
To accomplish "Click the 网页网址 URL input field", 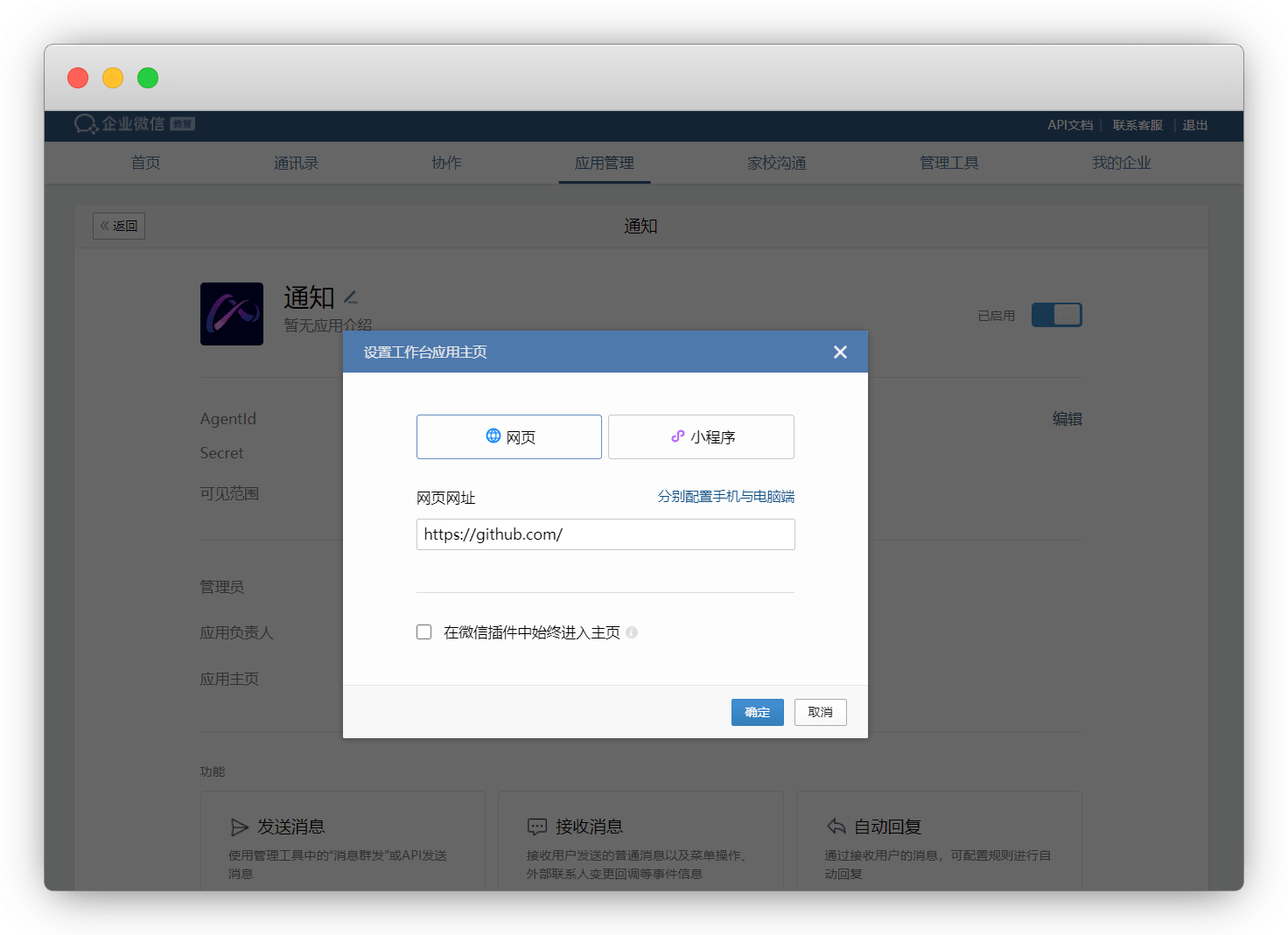I will (x=605, y=534).
